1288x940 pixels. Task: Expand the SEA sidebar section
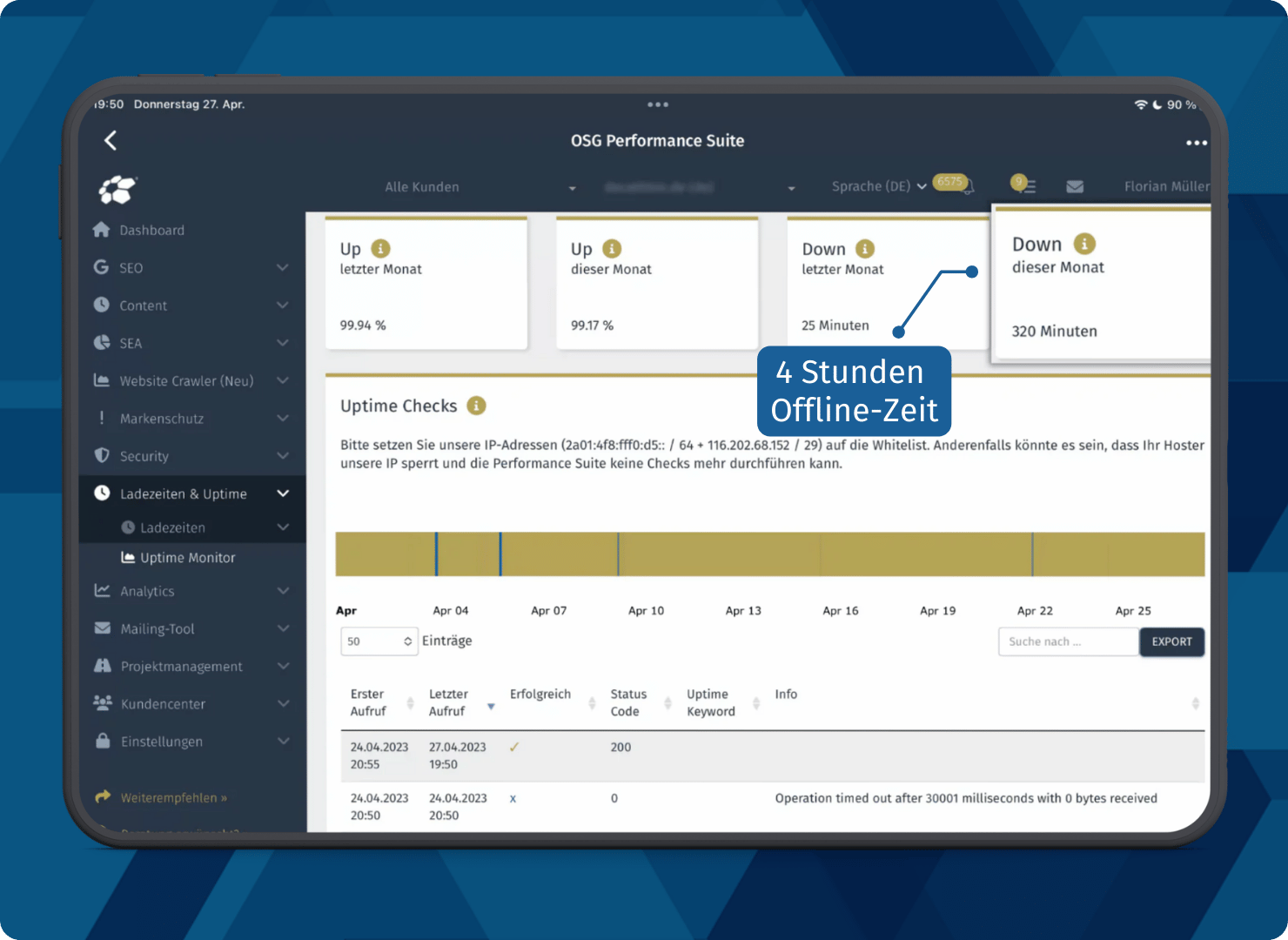coord(283,343)
